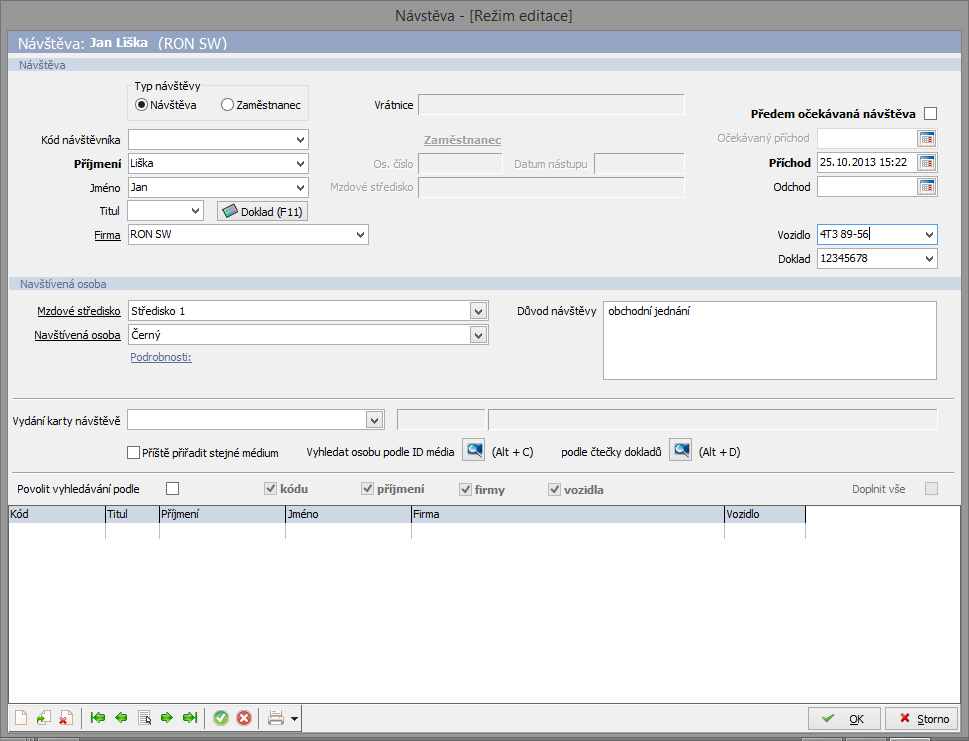The image size is (969, 741).
Task: Search person by media ID magnifier icon
Action: click(x=474, y=450)
